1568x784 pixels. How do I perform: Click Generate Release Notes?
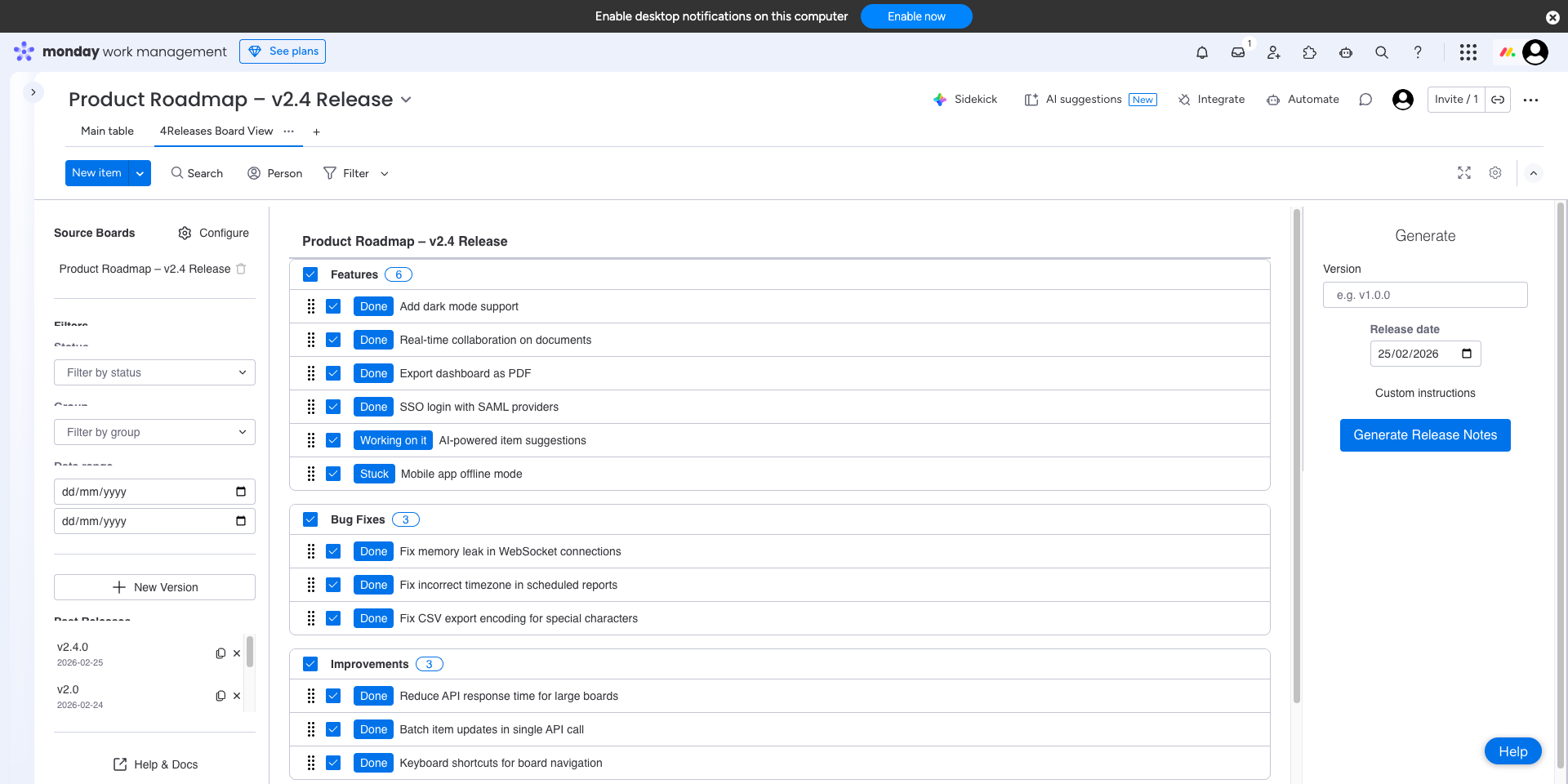pyautogui.click(x=1425, y=435)
